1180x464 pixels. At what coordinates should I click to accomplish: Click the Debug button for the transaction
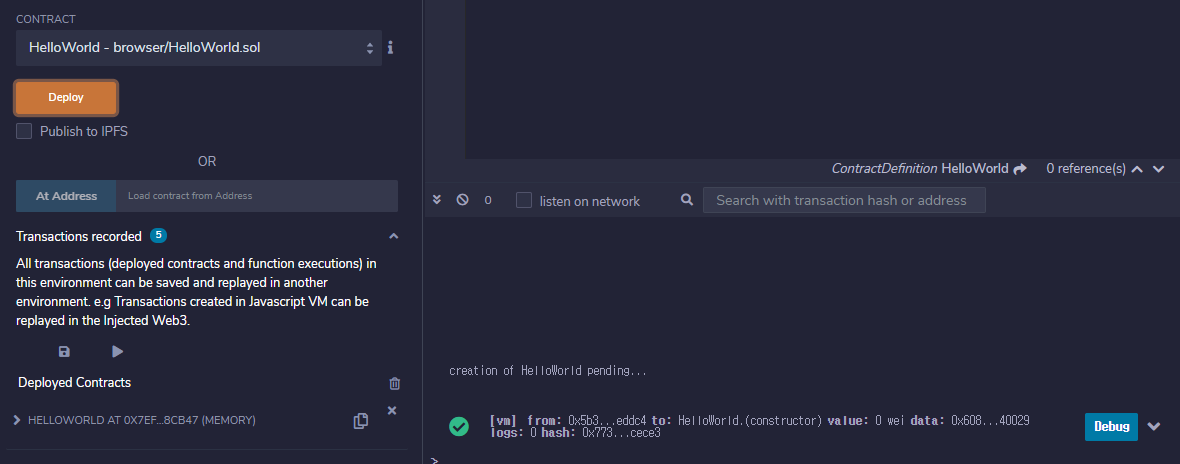click(x=1111, y=426)
